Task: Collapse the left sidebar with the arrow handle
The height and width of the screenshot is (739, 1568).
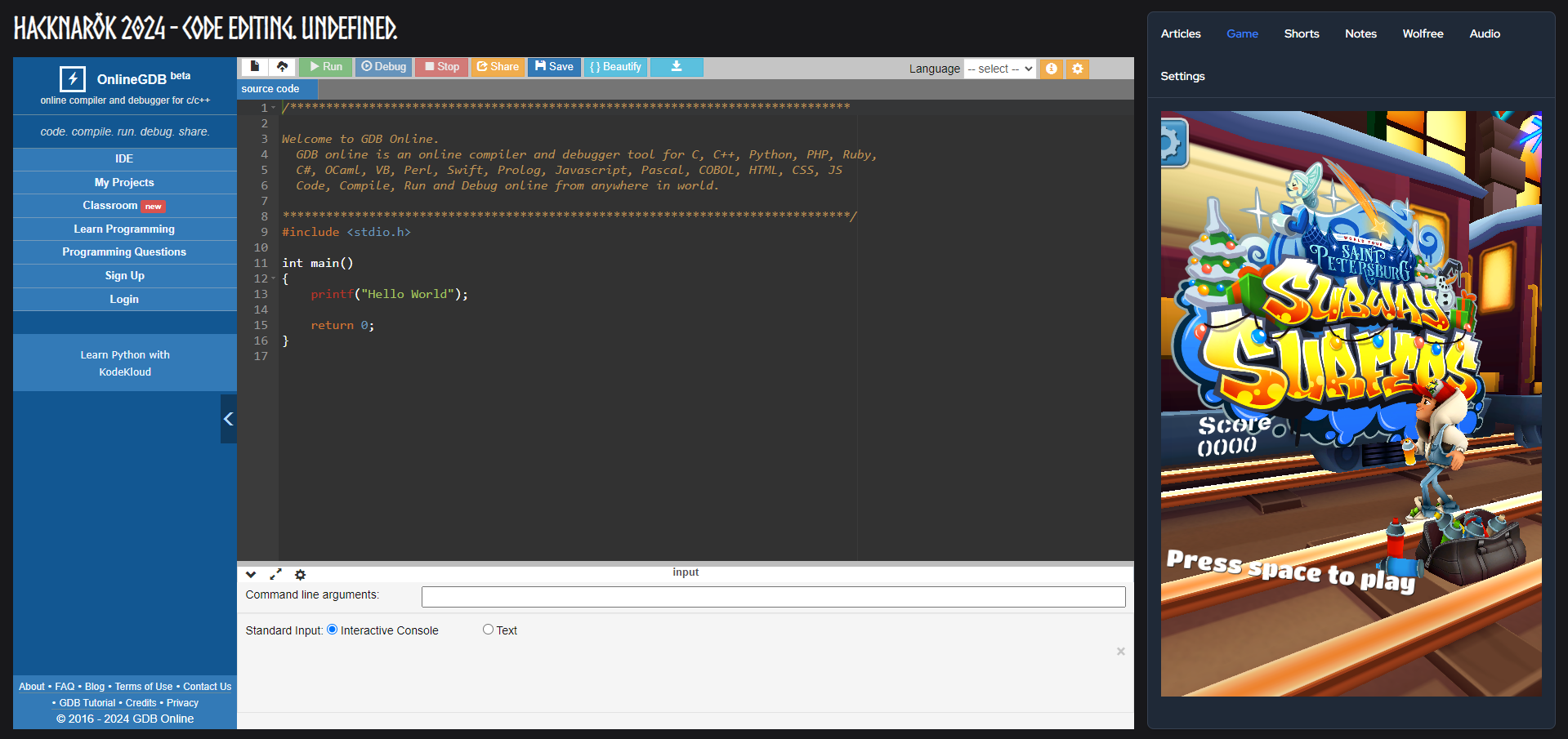Action: coord(229,419)
